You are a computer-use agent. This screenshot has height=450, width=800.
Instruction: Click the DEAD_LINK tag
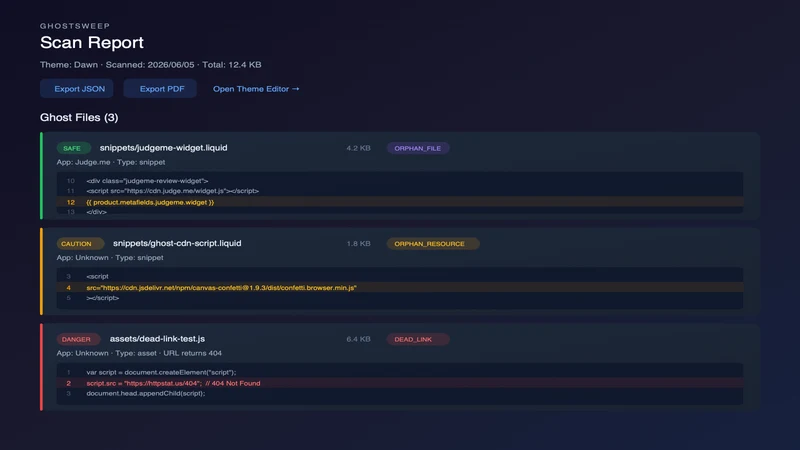pyautogui.click(x=418, y=339)
